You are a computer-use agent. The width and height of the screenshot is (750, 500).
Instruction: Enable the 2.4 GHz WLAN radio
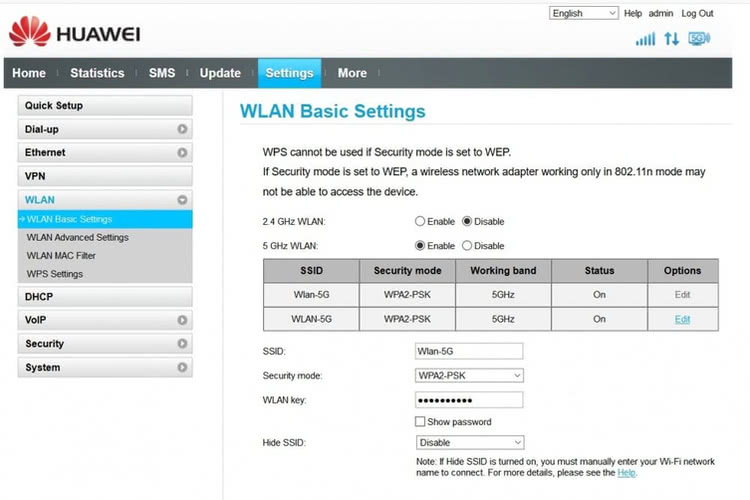[420, 222]
